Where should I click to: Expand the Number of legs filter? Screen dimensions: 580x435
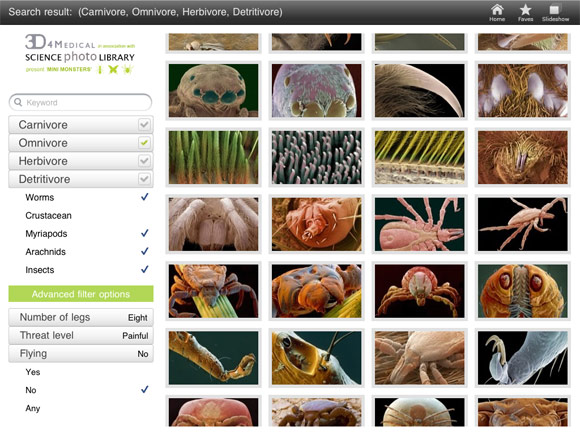81,317
